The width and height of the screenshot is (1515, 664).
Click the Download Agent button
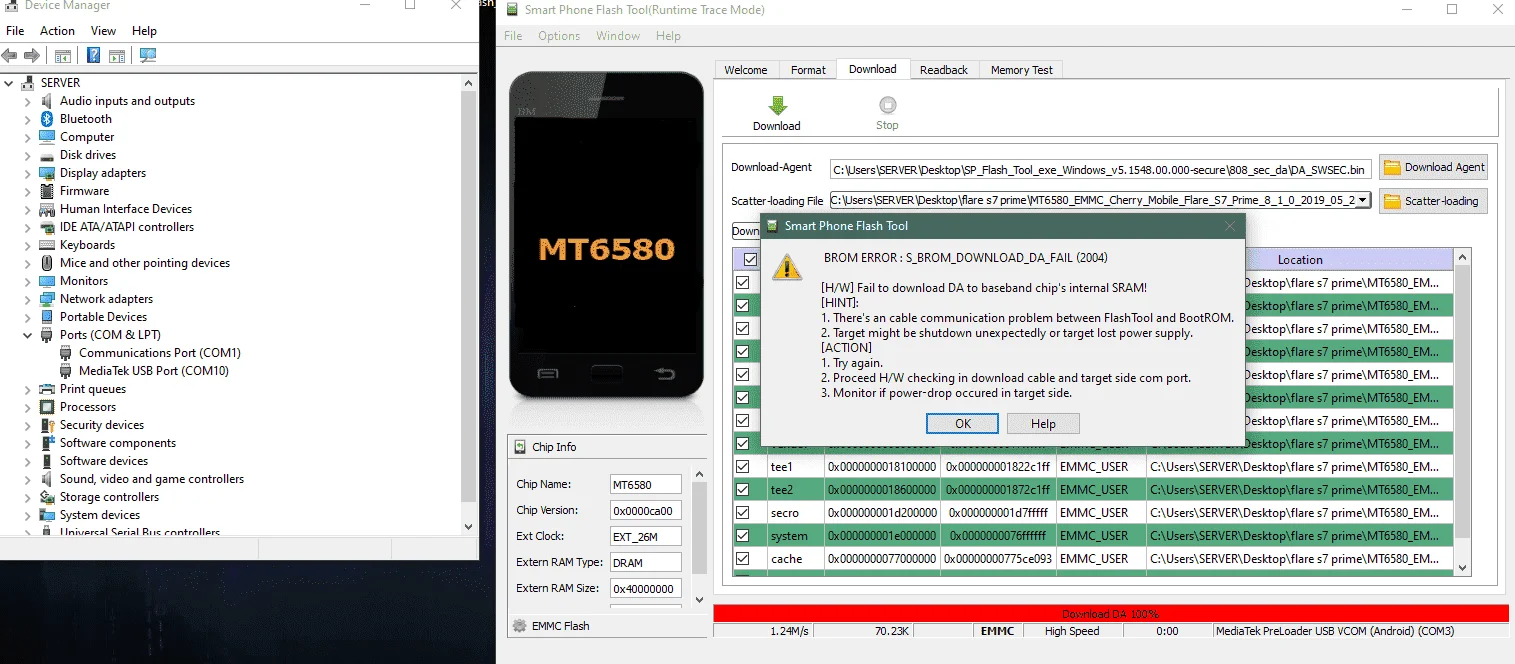click(x=1434, y=167)
